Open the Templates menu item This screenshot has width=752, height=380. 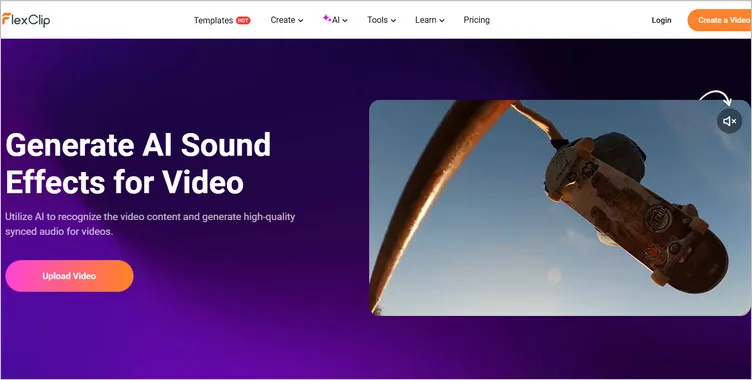pyautogui.click(x=213, y=20)
